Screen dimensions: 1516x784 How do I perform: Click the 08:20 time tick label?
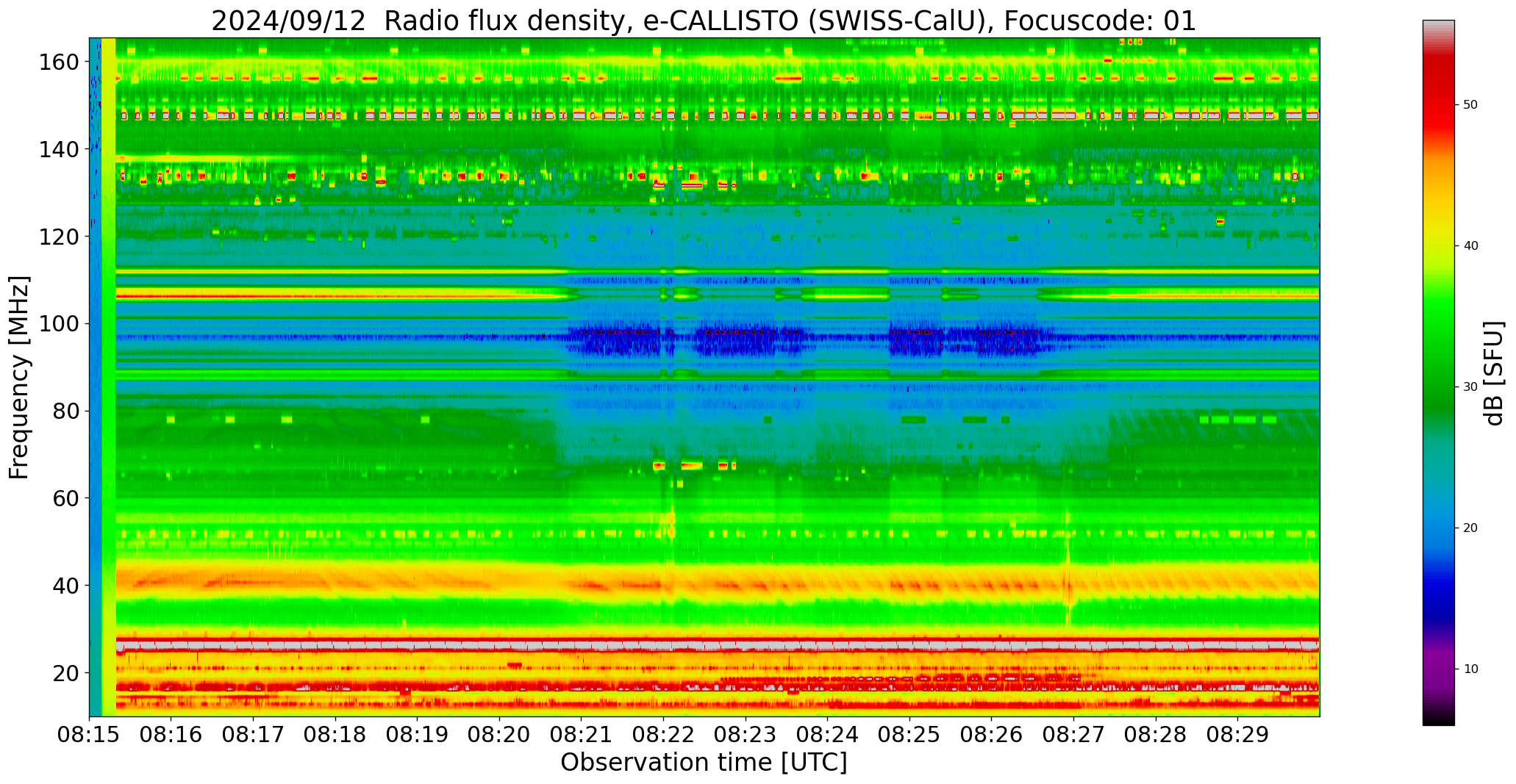click(499, 734)
